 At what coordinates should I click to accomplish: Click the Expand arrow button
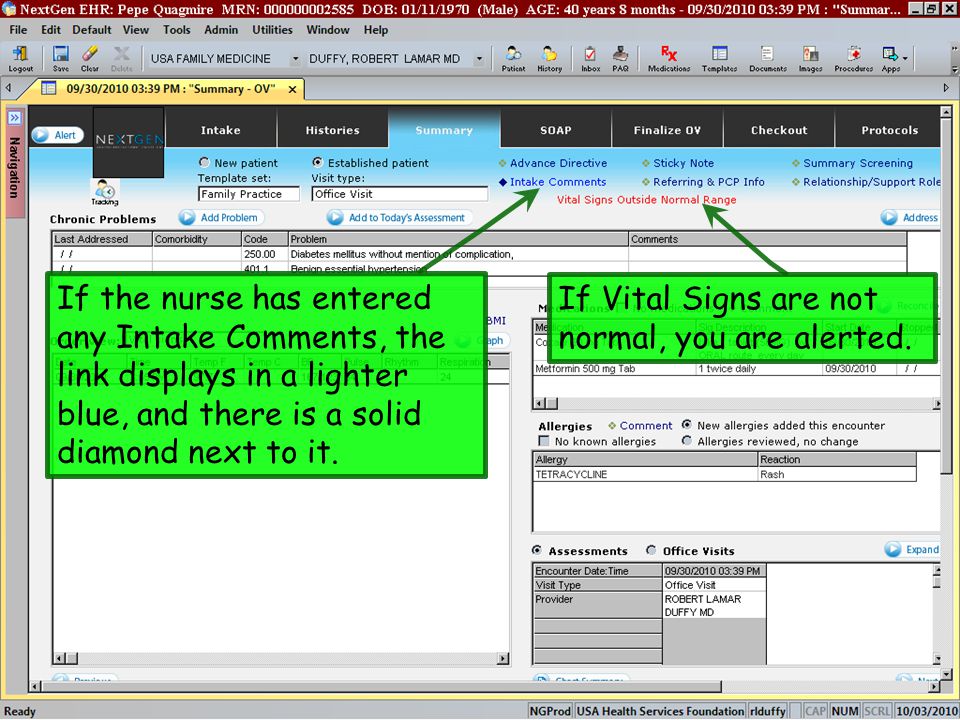[x=912, y=549]
